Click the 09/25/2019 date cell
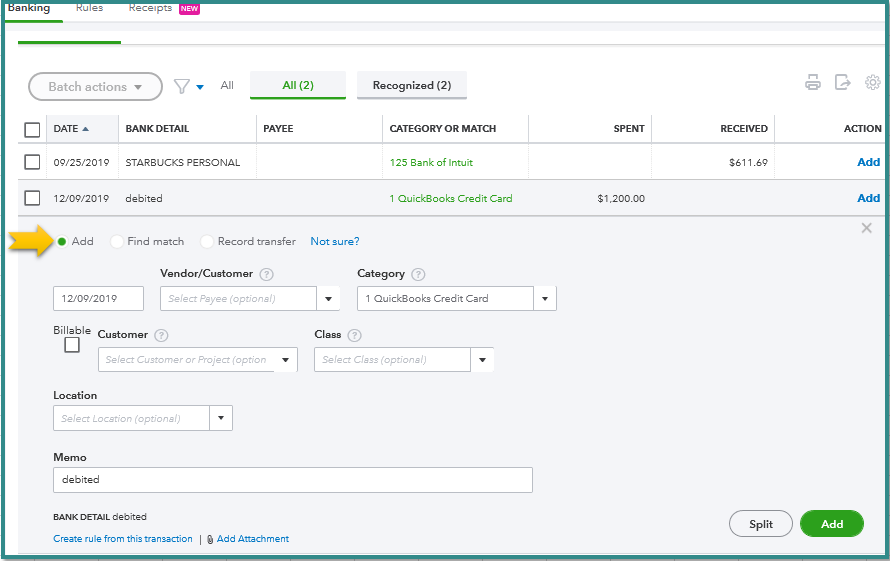Viewport: 890px width, 561px height. coord(81,162)
